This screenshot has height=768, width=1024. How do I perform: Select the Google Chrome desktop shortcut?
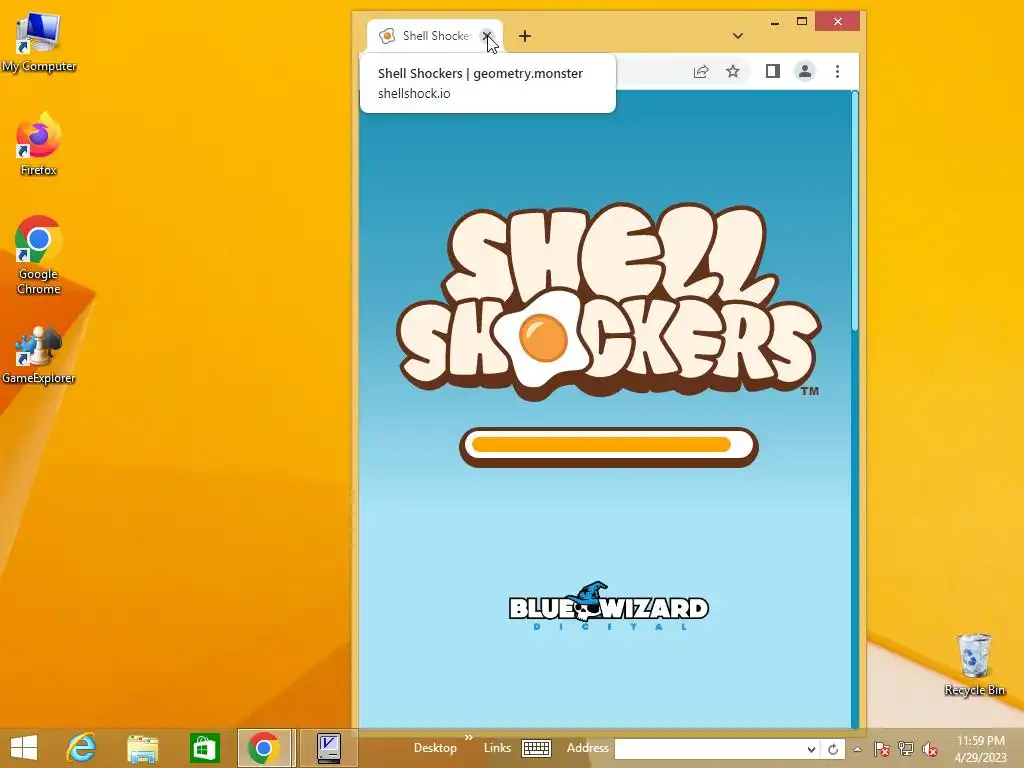39,255
